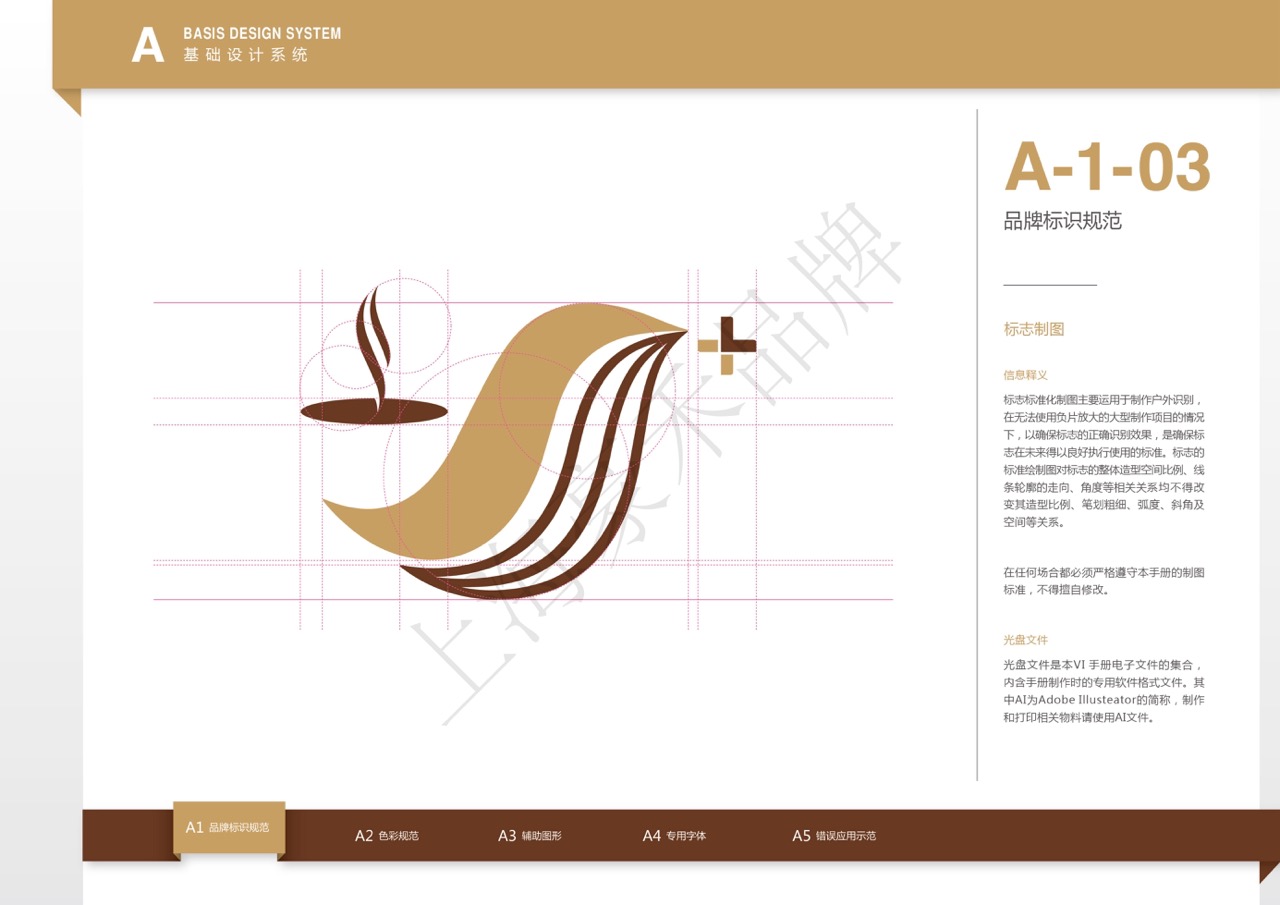Select the A4 专用字体 tab
This screenshot has width=1280, height=905.
673,836
